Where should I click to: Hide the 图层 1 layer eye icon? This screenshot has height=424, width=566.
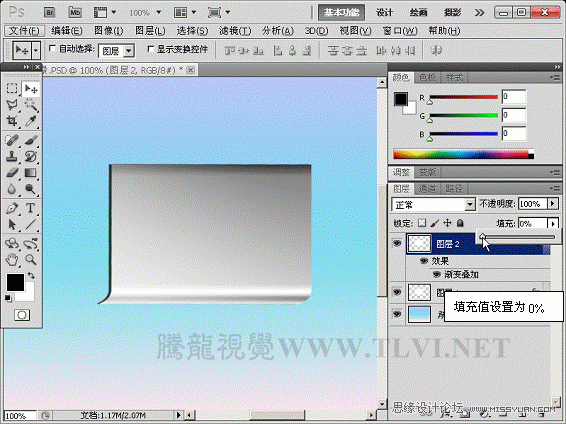[x=397, y=292]
